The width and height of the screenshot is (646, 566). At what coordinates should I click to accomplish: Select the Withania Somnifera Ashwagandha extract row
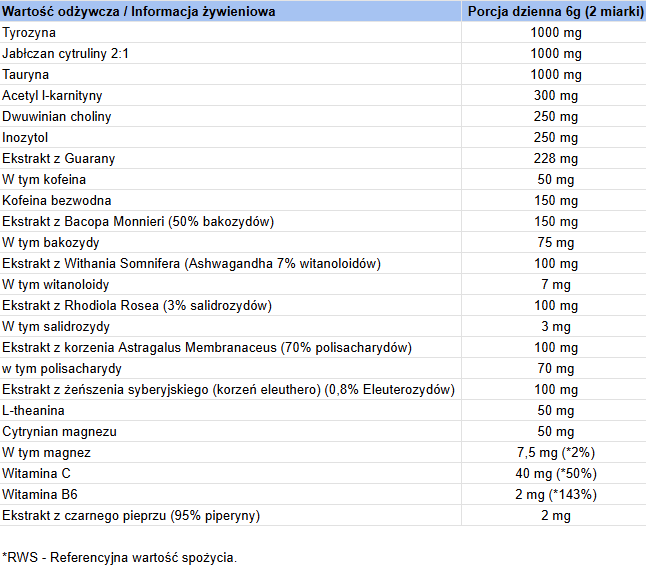pos(323,264)
